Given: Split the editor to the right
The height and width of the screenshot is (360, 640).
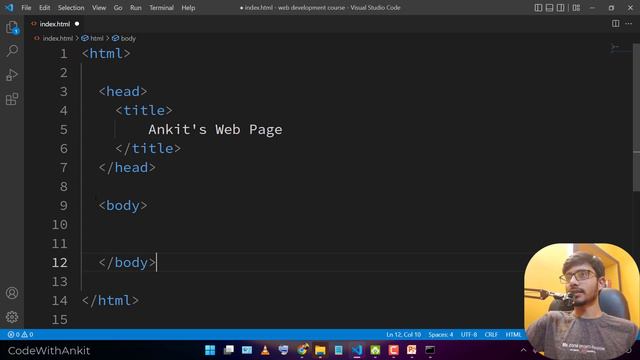Looking at the screenshot, I should (615, 24).
